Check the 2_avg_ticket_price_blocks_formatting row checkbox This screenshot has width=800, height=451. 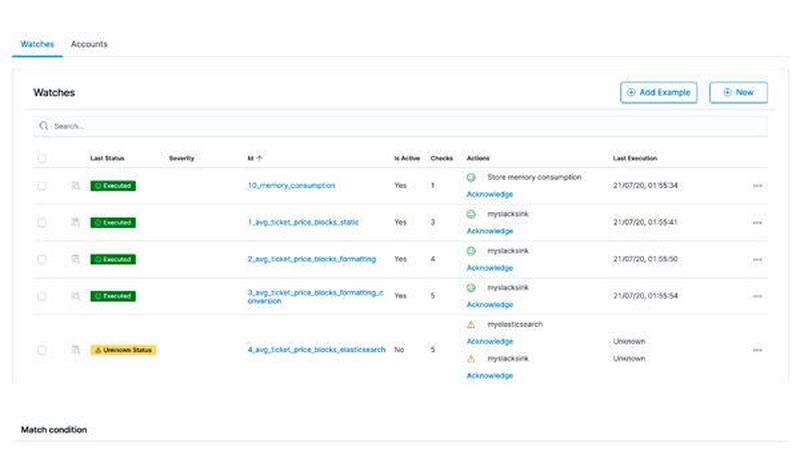tap(42, 259)
